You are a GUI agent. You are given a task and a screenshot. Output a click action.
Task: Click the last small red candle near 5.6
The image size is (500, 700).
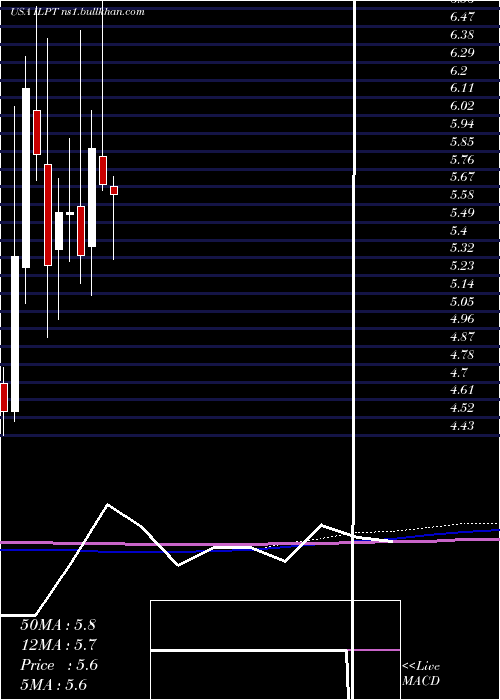point(114,191)
